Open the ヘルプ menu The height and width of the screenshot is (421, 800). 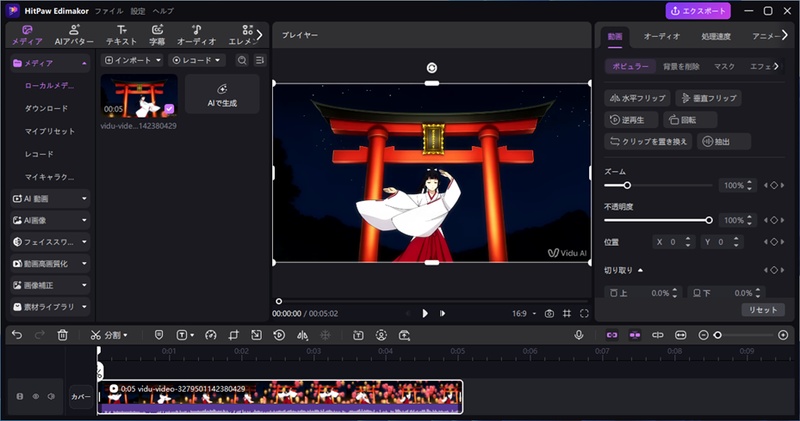coord(163,11)
